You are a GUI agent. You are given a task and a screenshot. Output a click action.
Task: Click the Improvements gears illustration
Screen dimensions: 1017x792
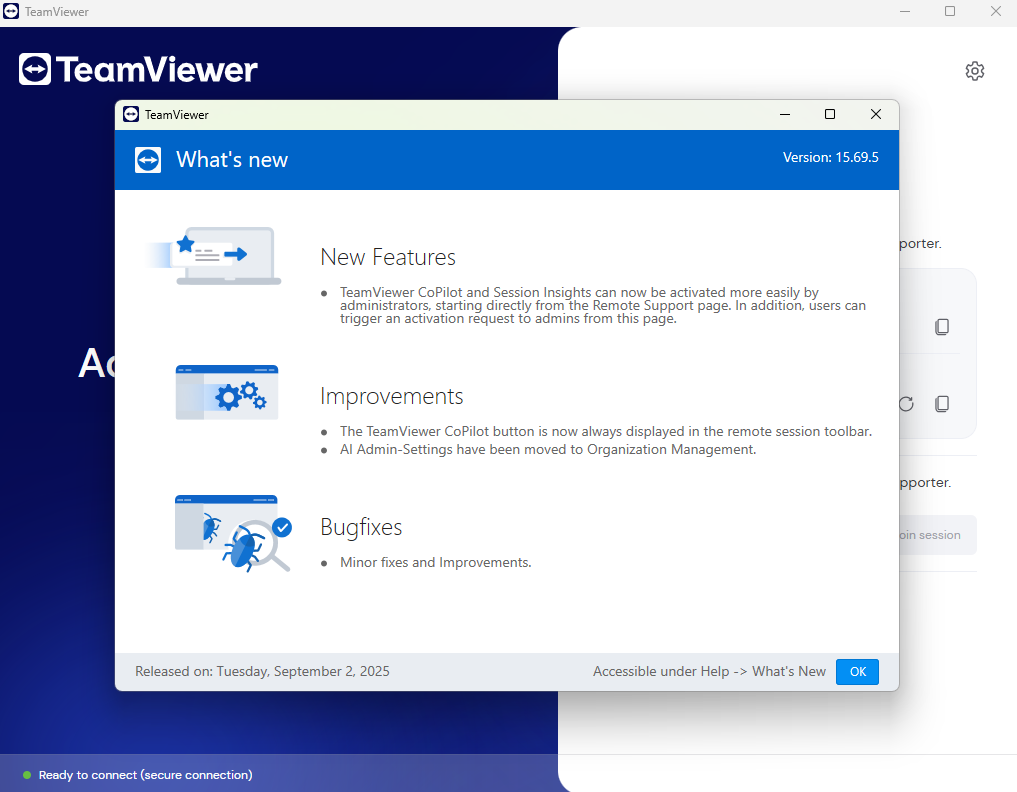227,392
